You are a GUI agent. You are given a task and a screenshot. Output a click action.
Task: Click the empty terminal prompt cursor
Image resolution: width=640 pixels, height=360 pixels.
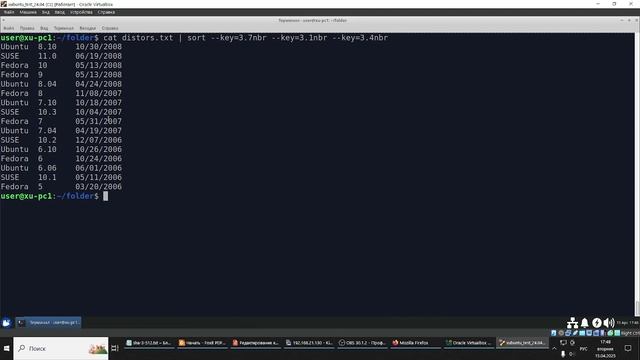tap(106, 196)
